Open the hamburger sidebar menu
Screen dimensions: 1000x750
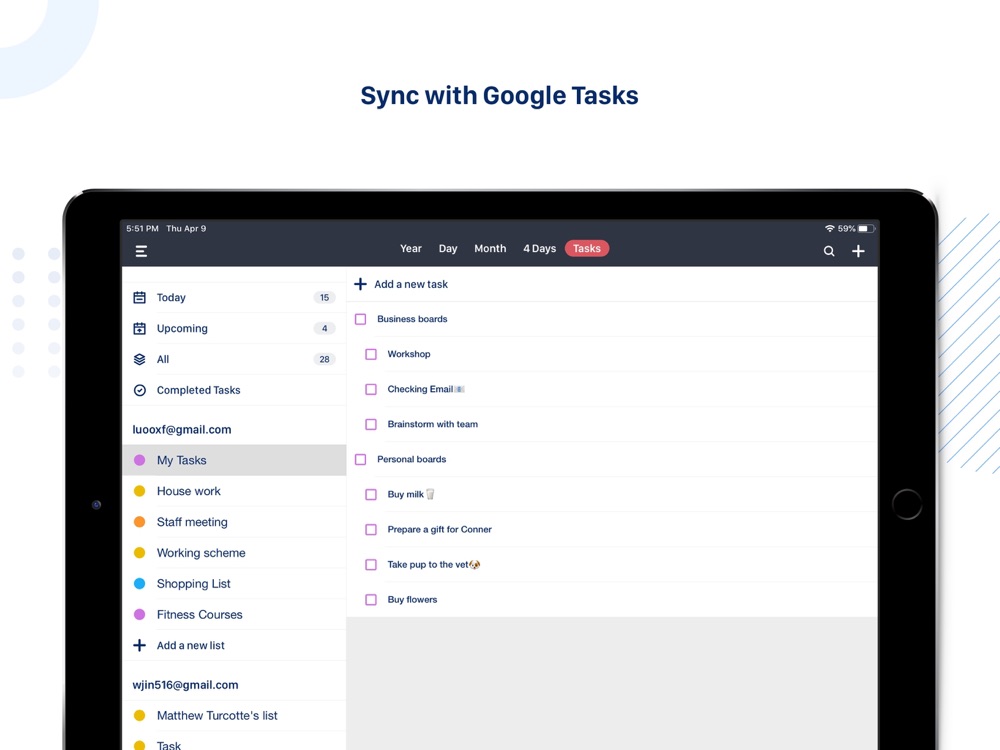[x=141, y=251]
